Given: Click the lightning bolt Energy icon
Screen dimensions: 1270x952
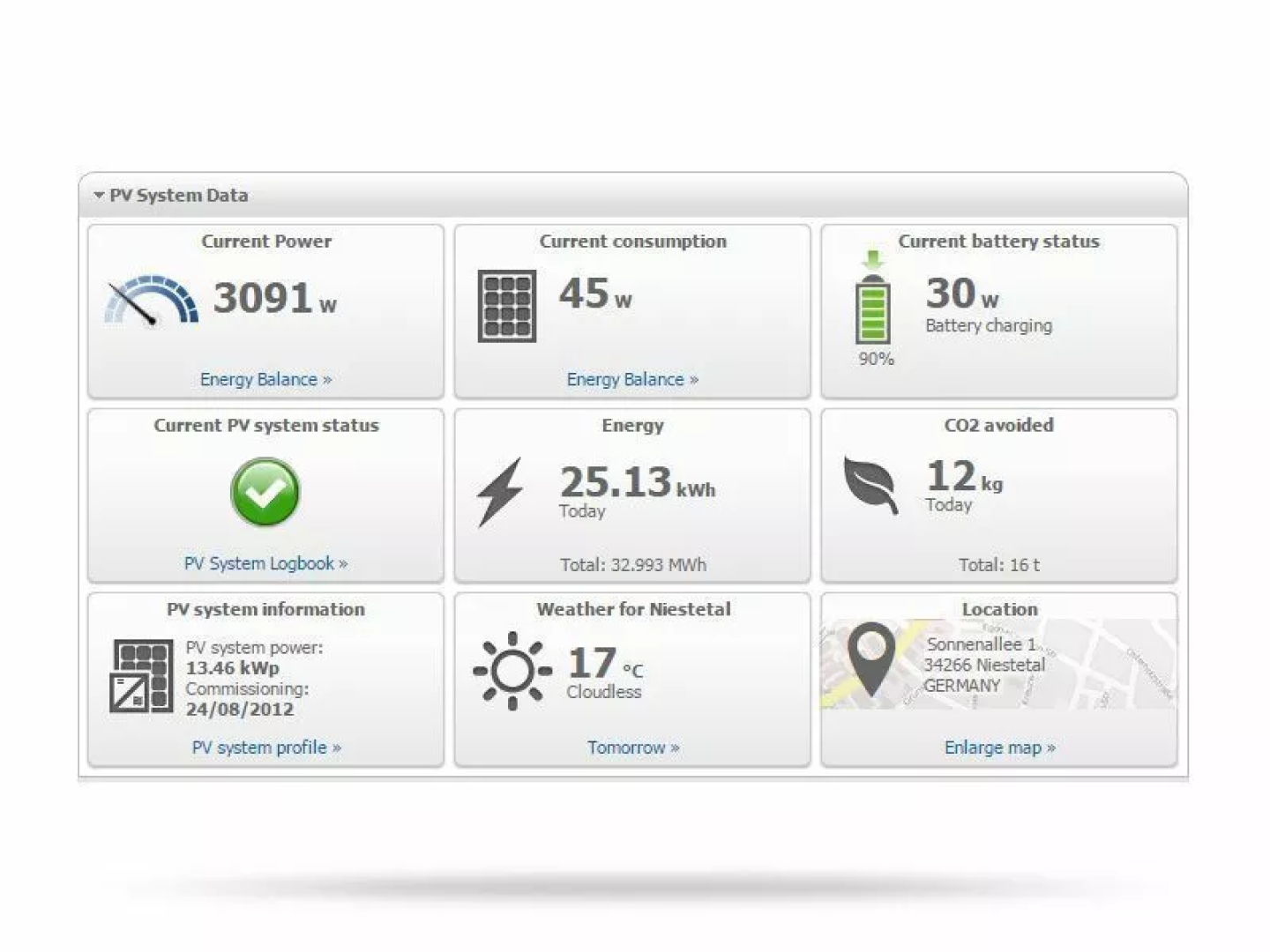Looking at the screenshot, I should click(500, 492).
